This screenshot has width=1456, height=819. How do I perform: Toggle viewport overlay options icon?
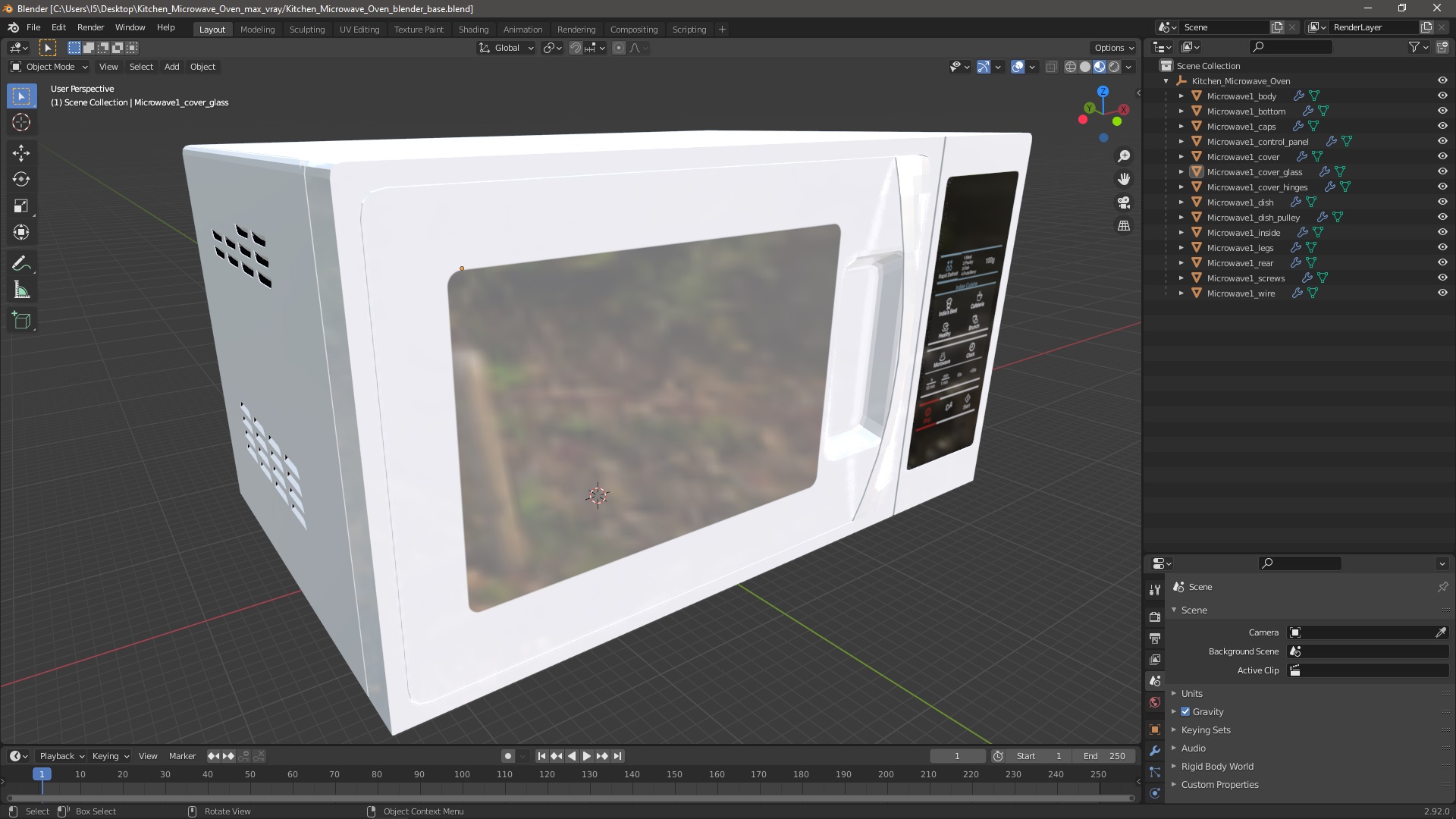[1019, 67]
